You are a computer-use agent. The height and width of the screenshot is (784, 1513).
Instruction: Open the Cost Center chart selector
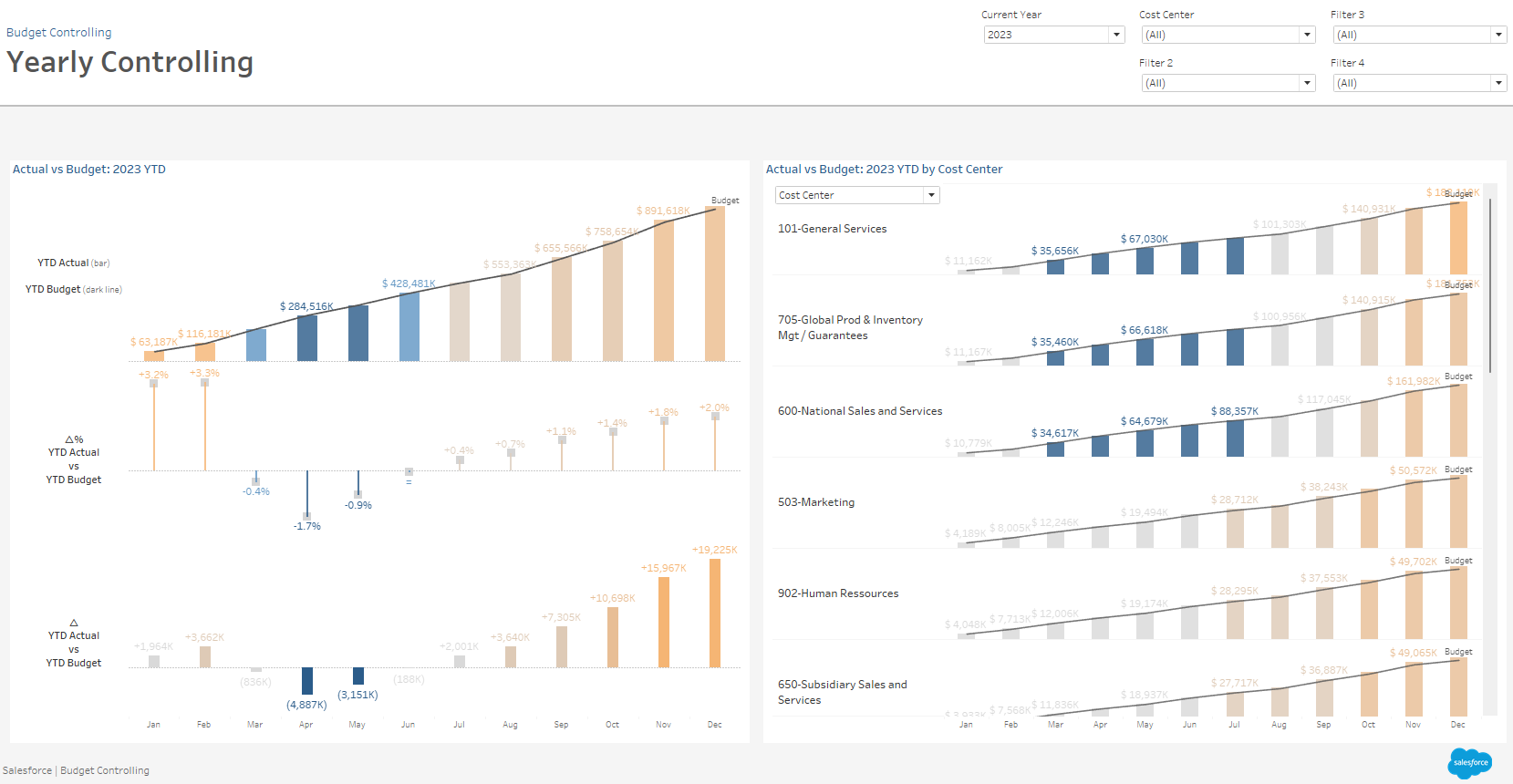tap(856, 195)
